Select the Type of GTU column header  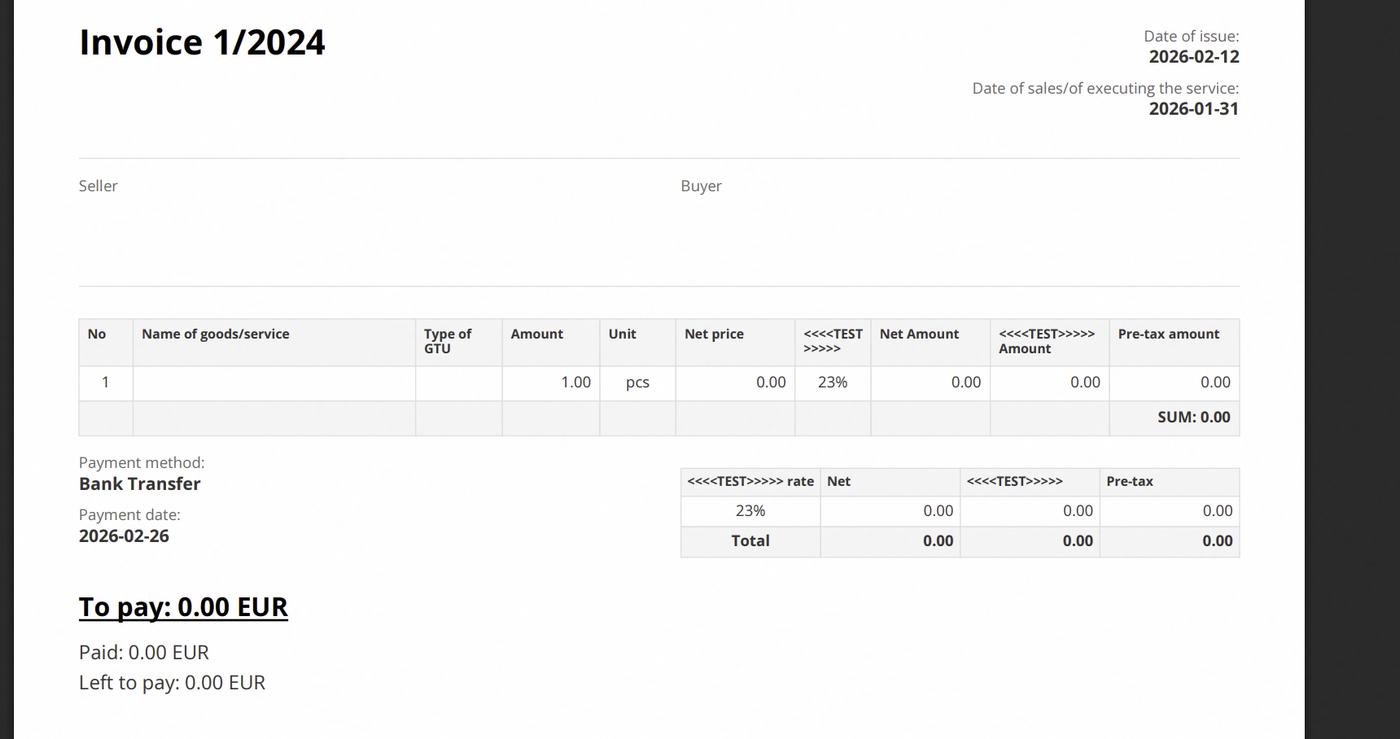tap(447, 341)
